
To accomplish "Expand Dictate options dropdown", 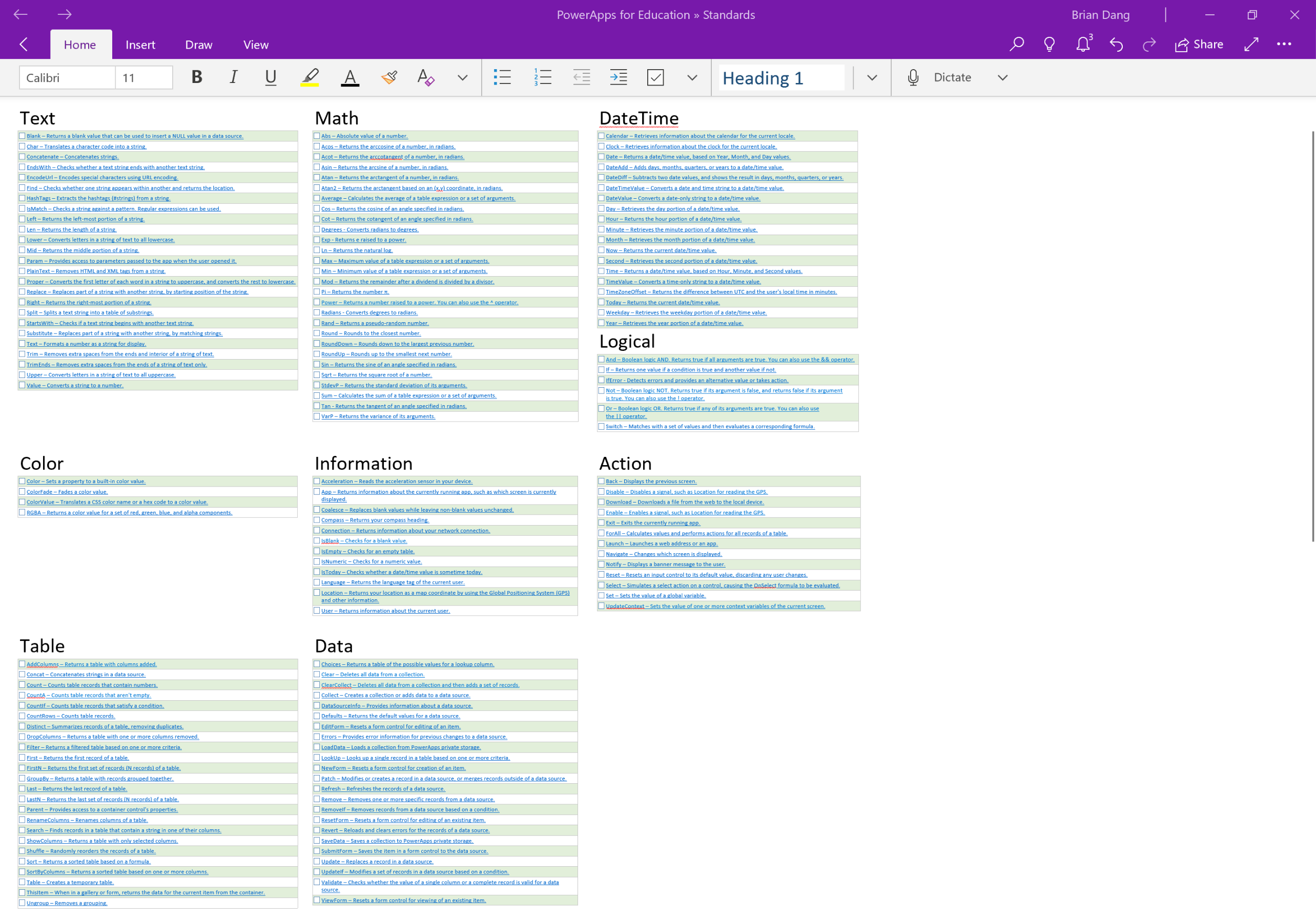I will 1002,77.
